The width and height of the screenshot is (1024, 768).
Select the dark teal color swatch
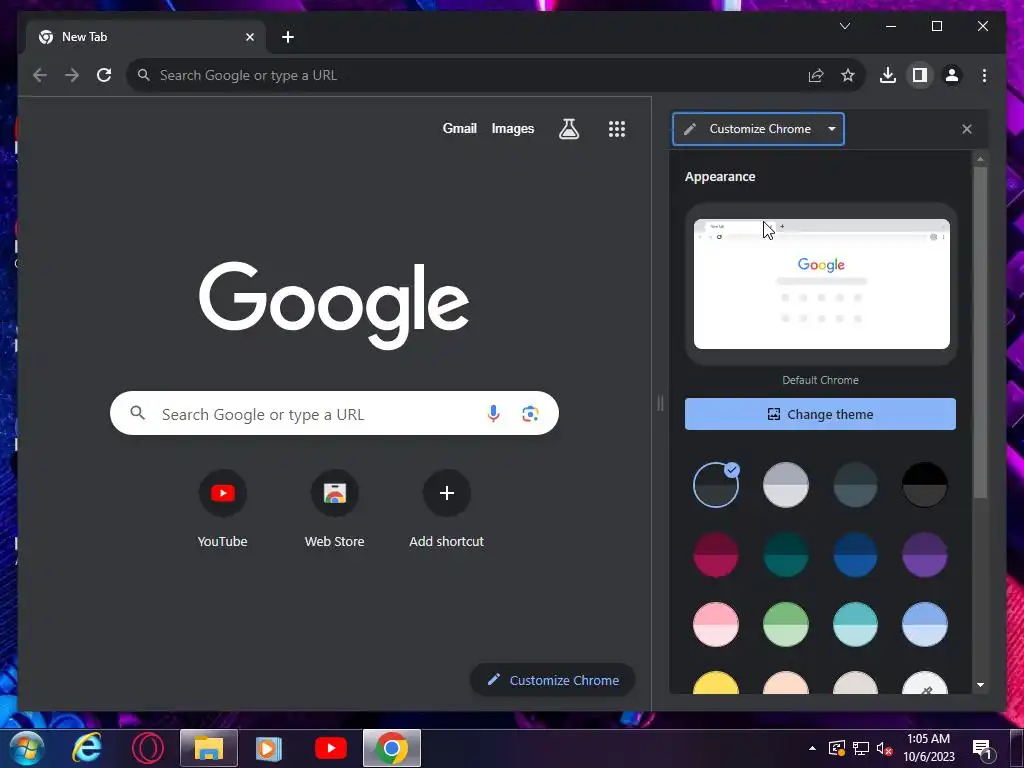tap(786, 555)
